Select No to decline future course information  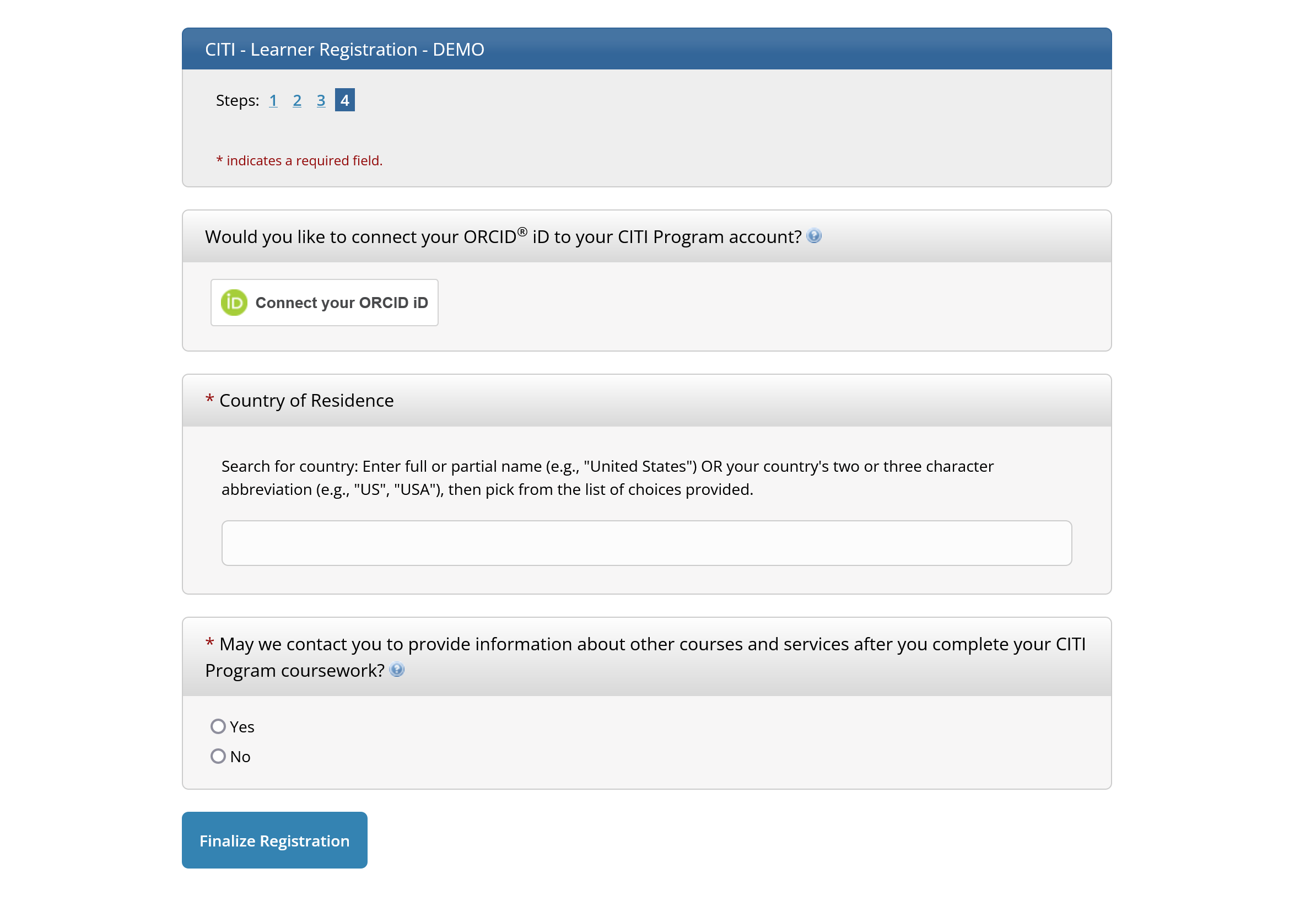point(218,756)
